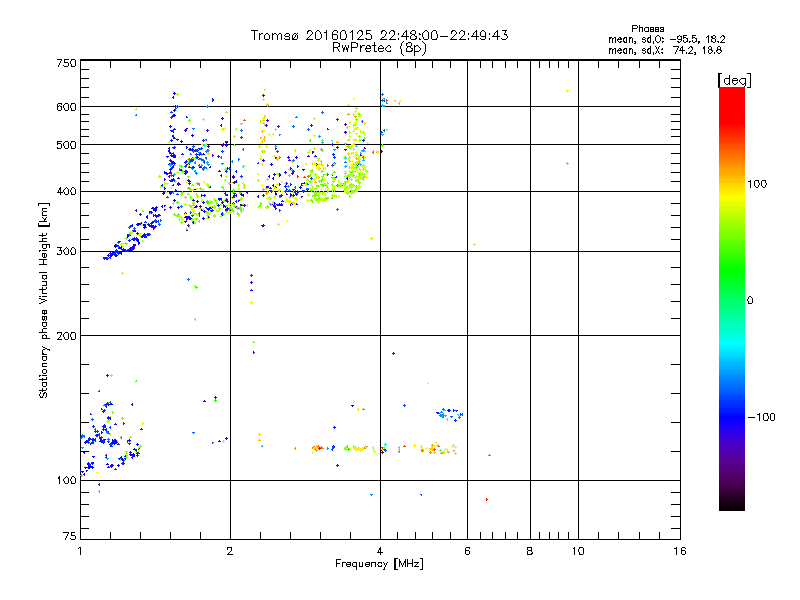Click the x-axis tick label '8'
This screenshot has width=800, height=600.
click(x=530, y=551)
